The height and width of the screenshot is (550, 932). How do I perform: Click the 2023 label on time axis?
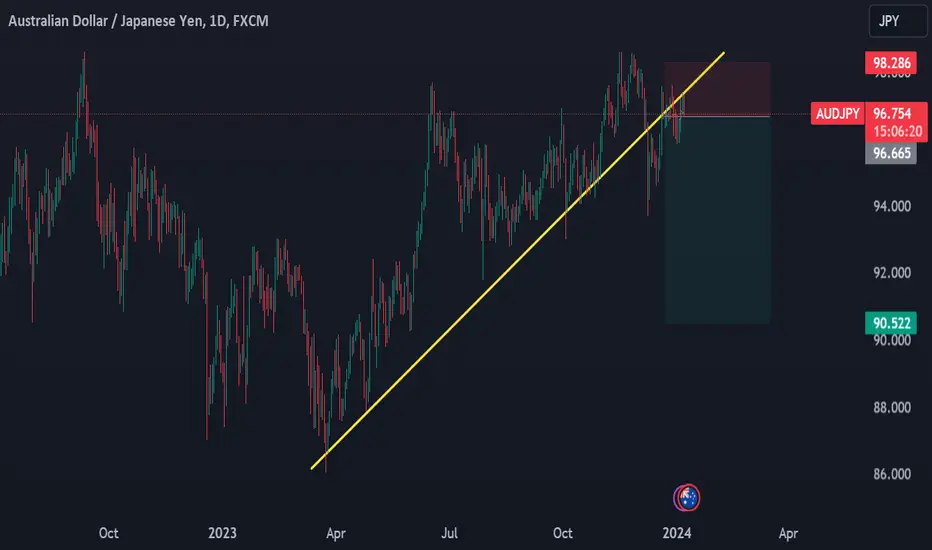coord(222,533)
